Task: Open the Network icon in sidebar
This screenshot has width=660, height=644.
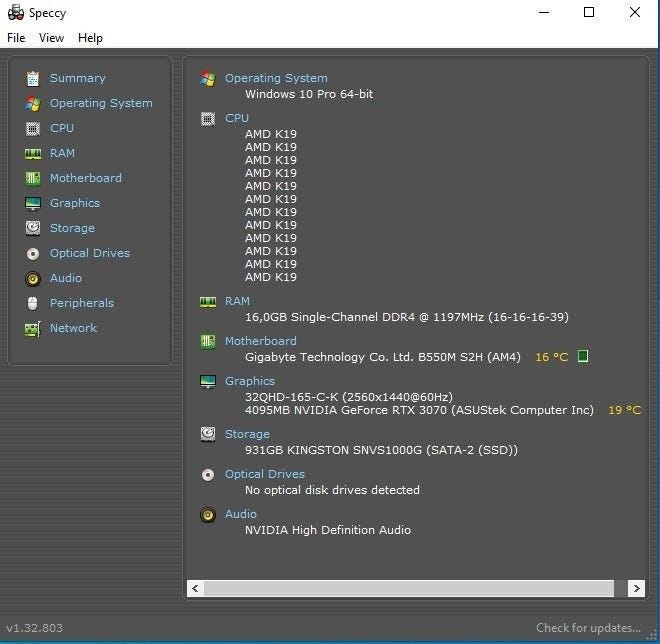Action: 33,328
